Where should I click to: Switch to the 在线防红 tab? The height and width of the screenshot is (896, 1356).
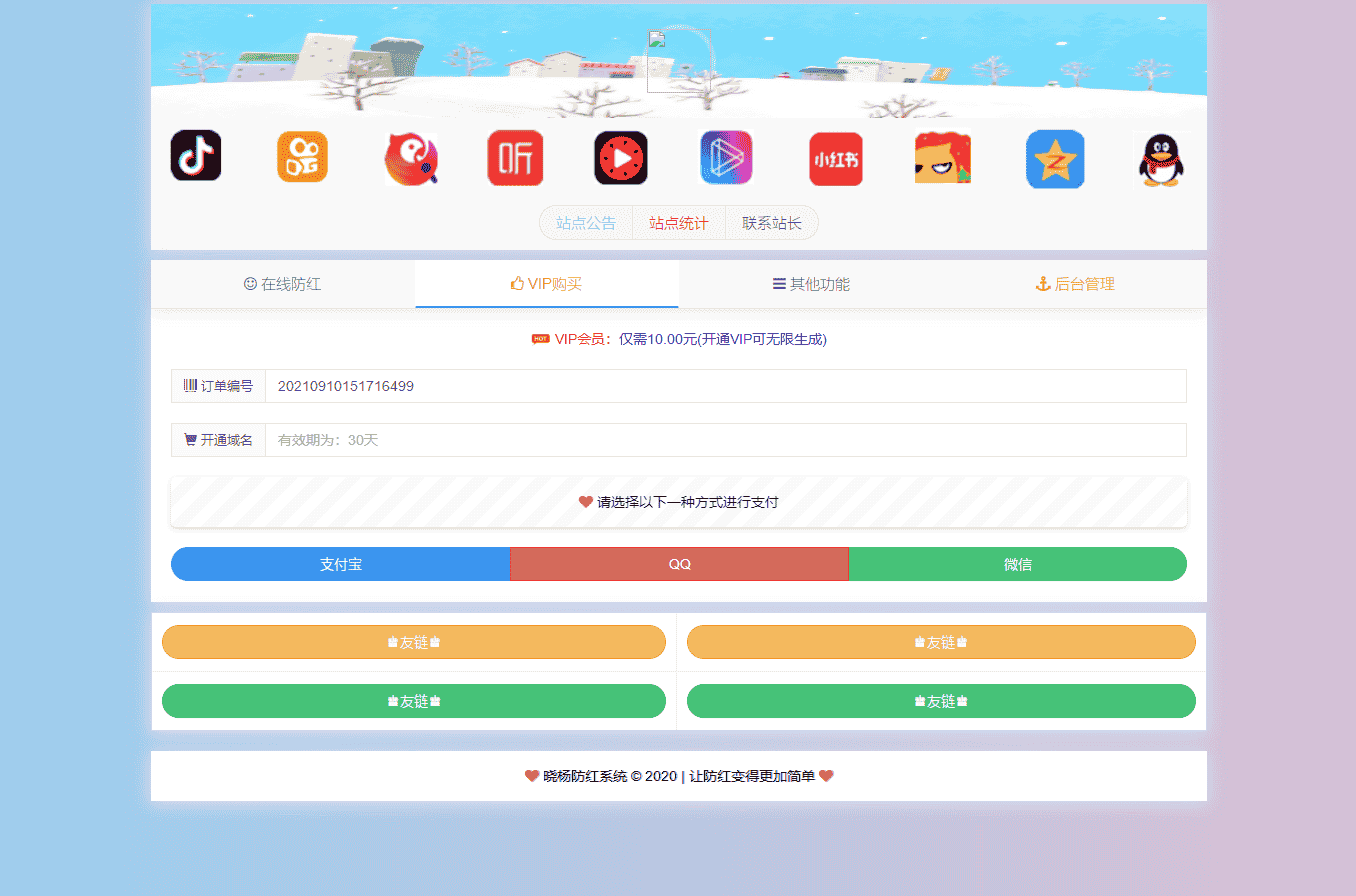283,284
